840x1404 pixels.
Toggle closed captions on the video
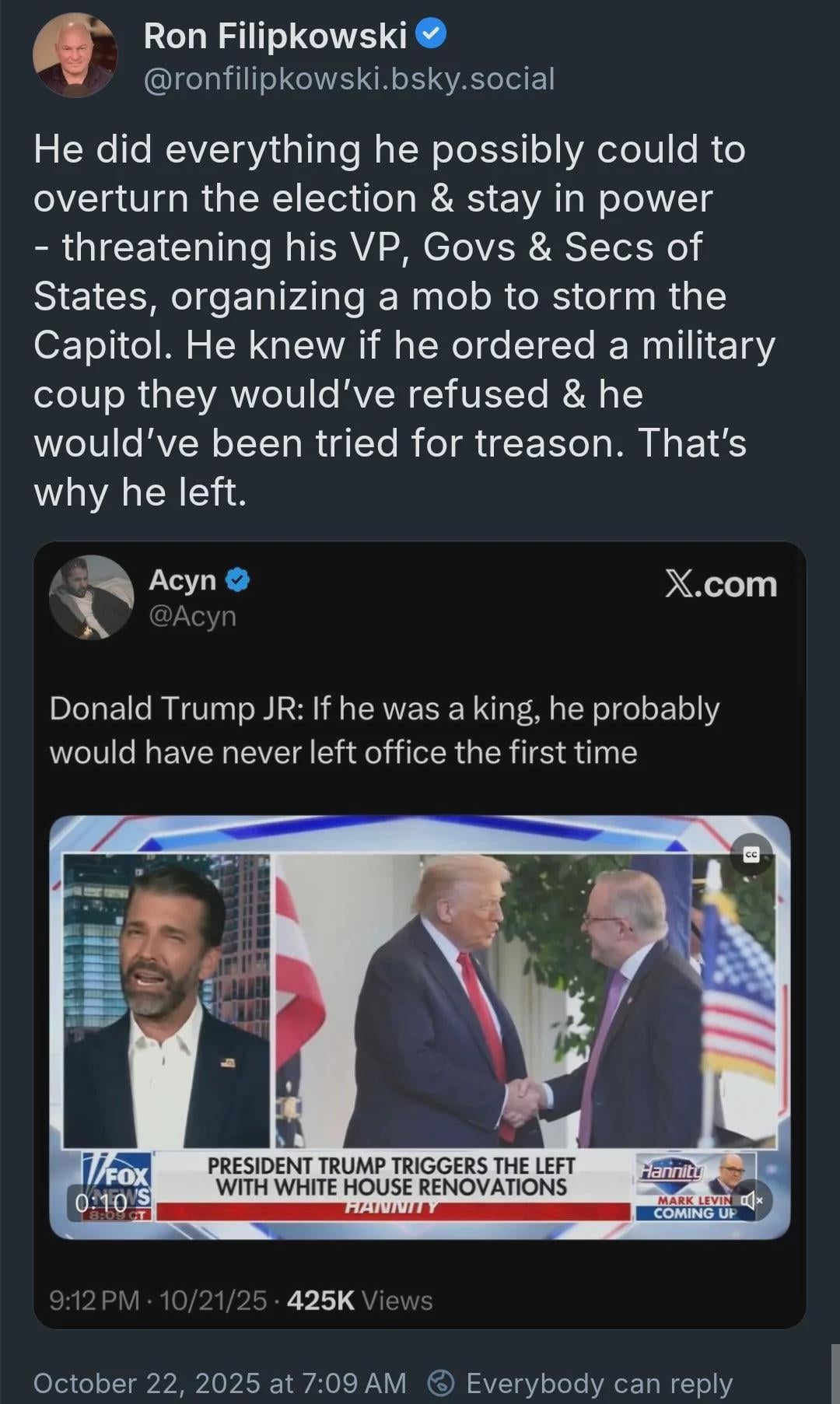(x=751, y=856)
